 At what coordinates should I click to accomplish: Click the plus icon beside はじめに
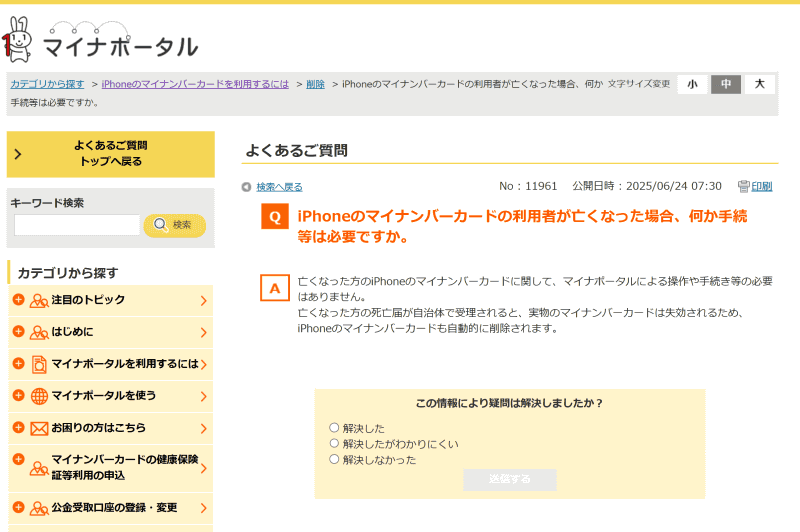point(18,332)
